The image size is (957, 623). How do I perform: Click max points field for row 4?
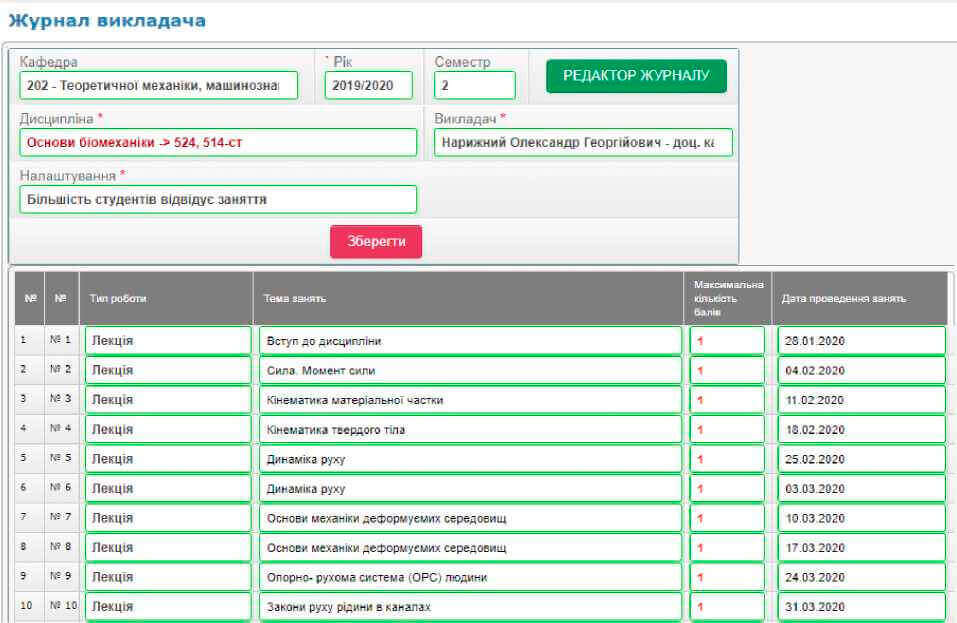[x=727, y=430]
